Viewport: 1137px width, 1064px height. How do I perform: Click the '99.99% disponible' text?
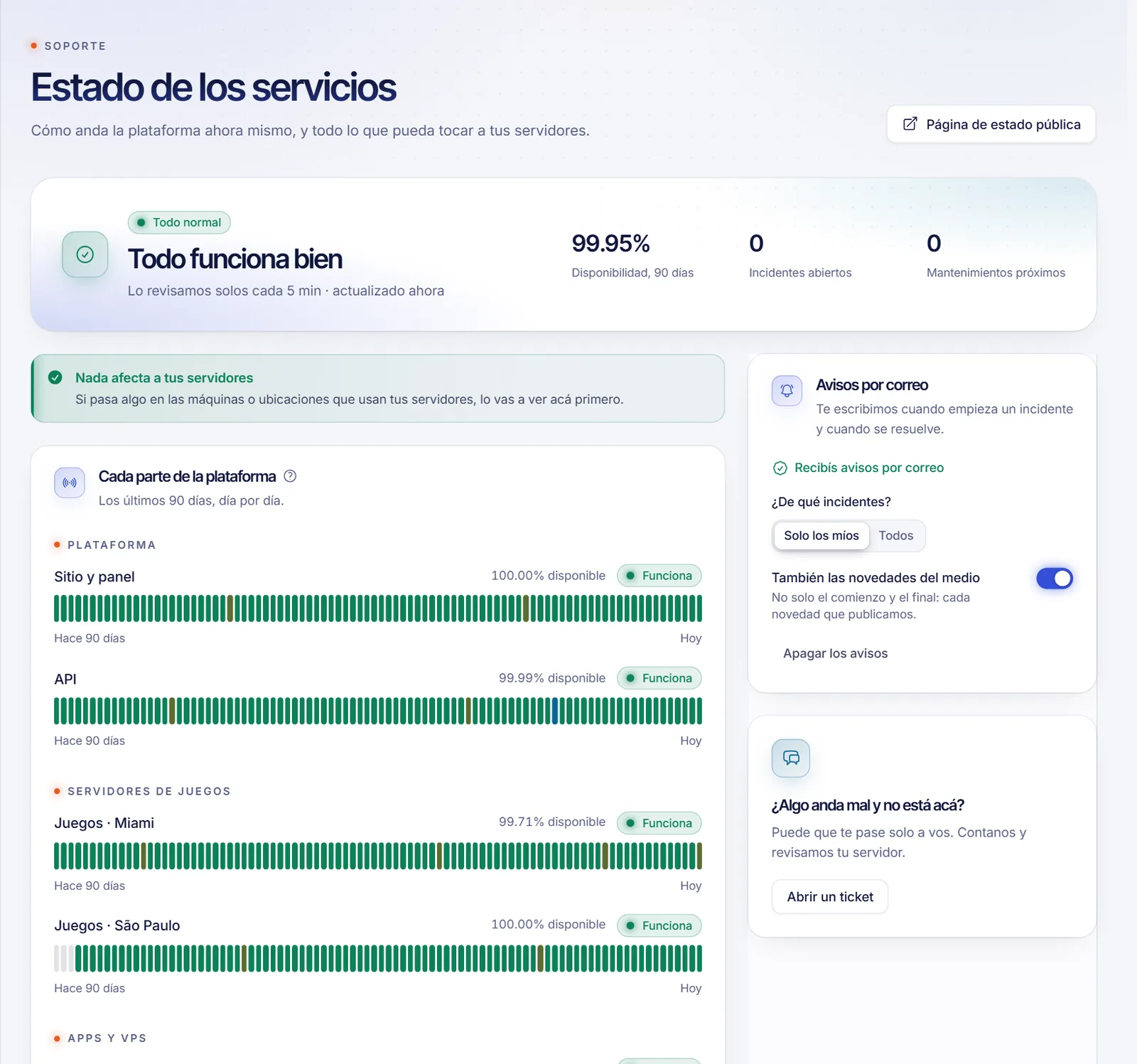pyautogui.click(x=552, y=678)
